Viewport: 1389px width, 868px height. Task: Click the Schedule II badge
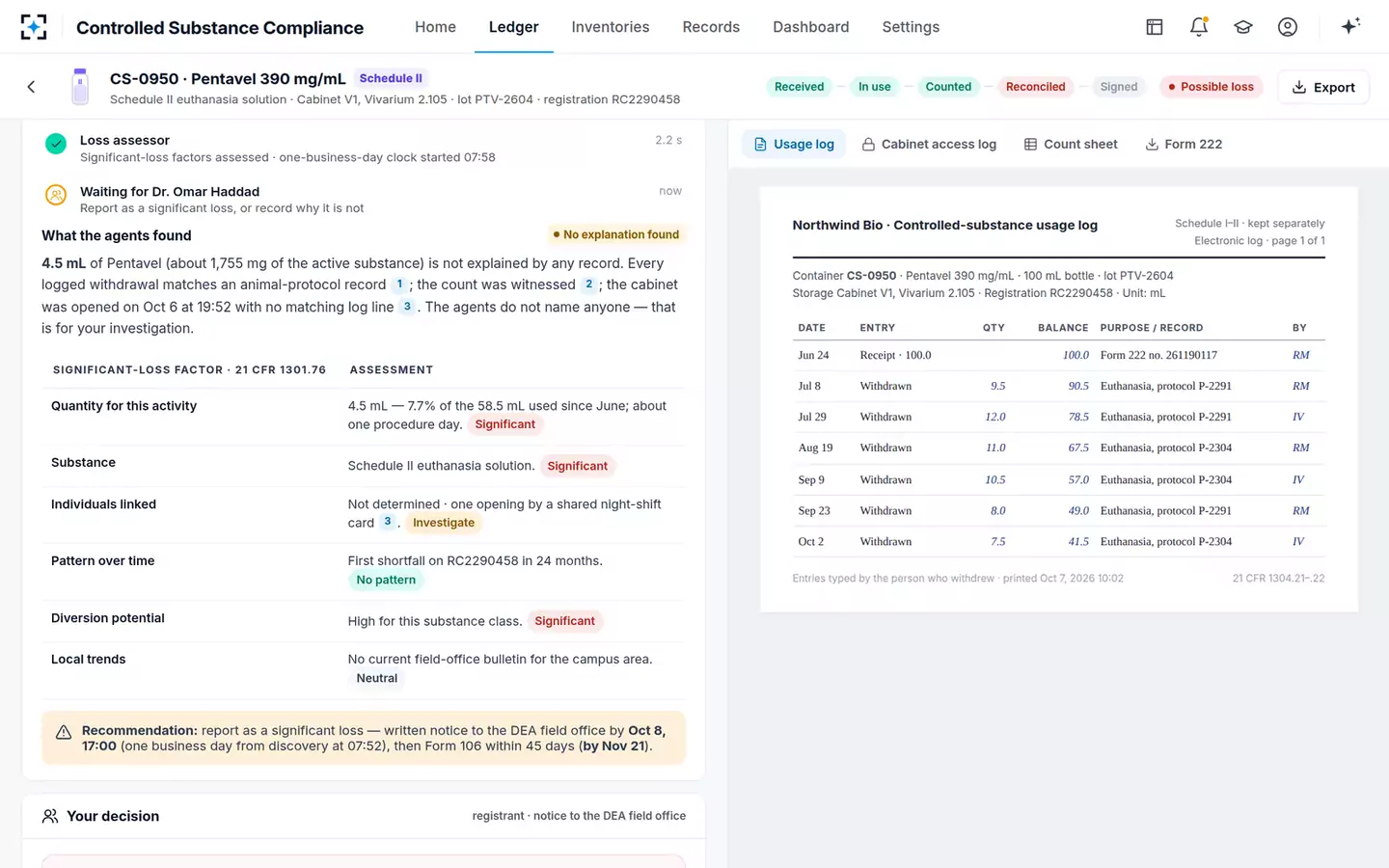pyautogui.click(x=391, y=78)
